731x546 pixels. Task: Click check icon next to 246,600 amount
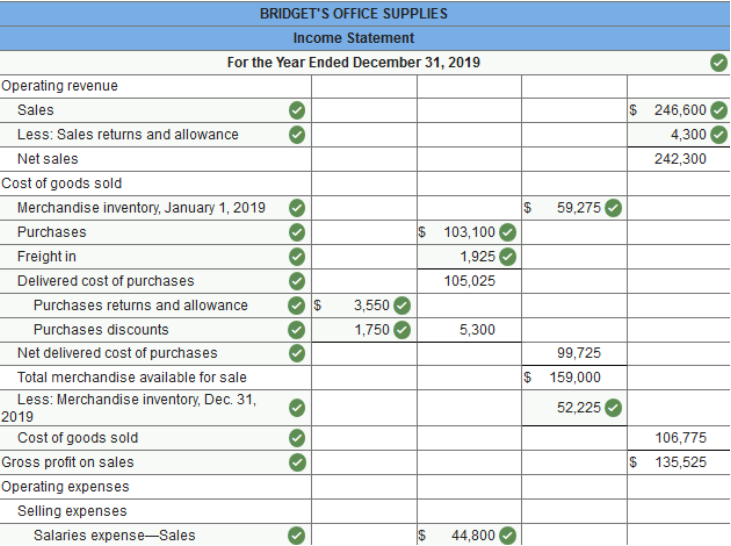[x=718, y=111]
